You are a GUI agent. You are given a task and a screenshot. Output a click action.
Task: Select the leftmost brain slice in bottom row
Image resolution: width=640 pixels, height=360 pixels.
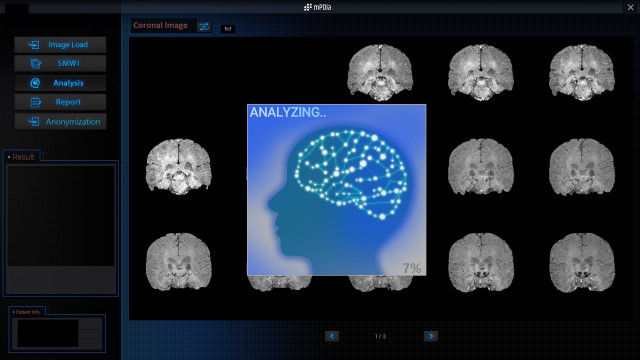coord(179,262)
